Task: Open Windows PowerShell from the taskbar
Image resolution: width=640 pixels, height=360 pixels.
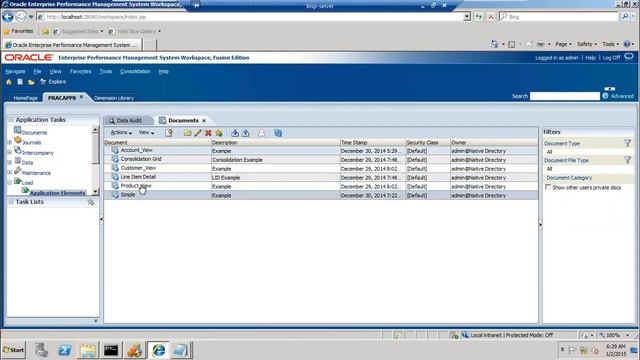Action: click(64, 350)
